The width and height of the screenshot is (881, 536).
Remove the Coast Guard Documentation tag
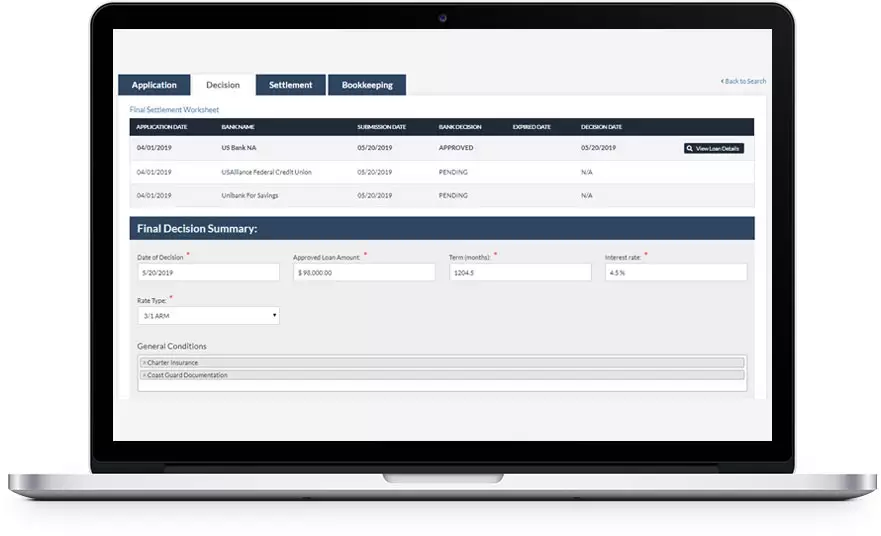click(144, 375)
